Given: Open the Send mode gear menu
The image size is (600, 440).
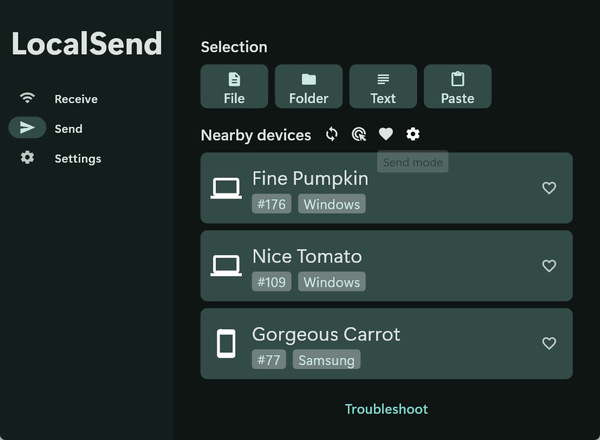Looking at the screenshot, I should tap(413, 135).
